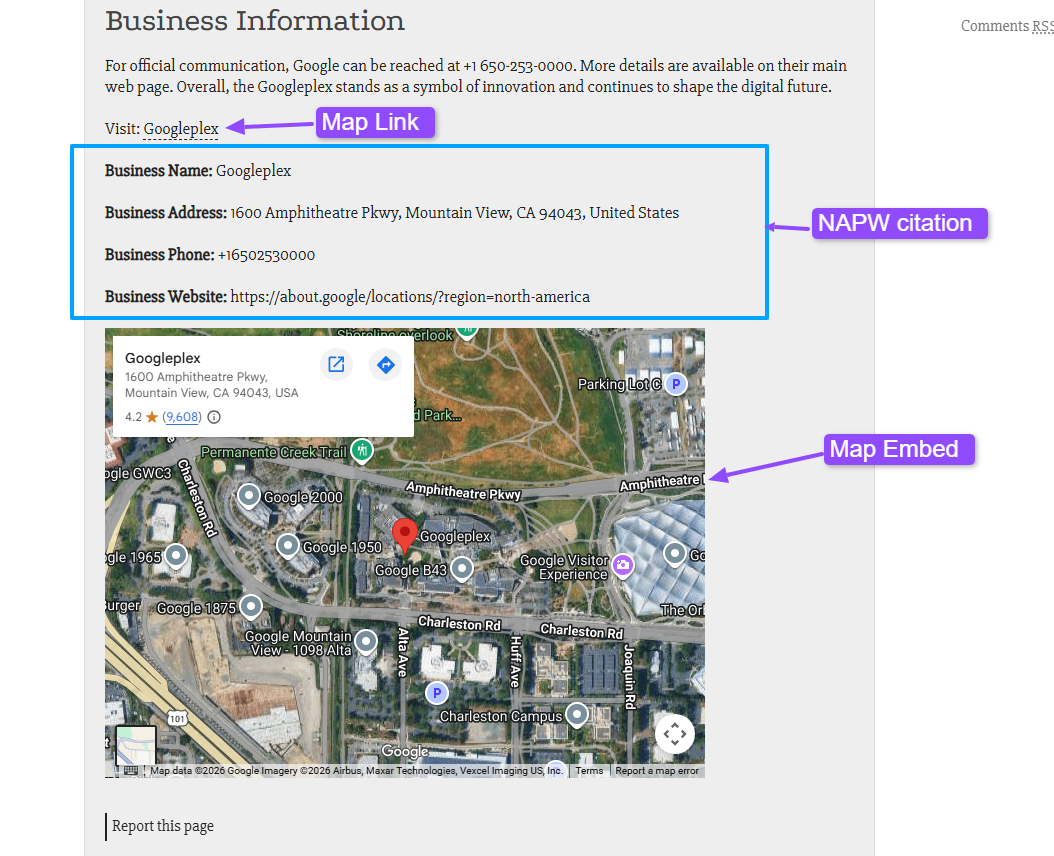This screenshot has width=1054, height=856.
Task: Open Googleplex map in new window icon
Action: [336, 364]
